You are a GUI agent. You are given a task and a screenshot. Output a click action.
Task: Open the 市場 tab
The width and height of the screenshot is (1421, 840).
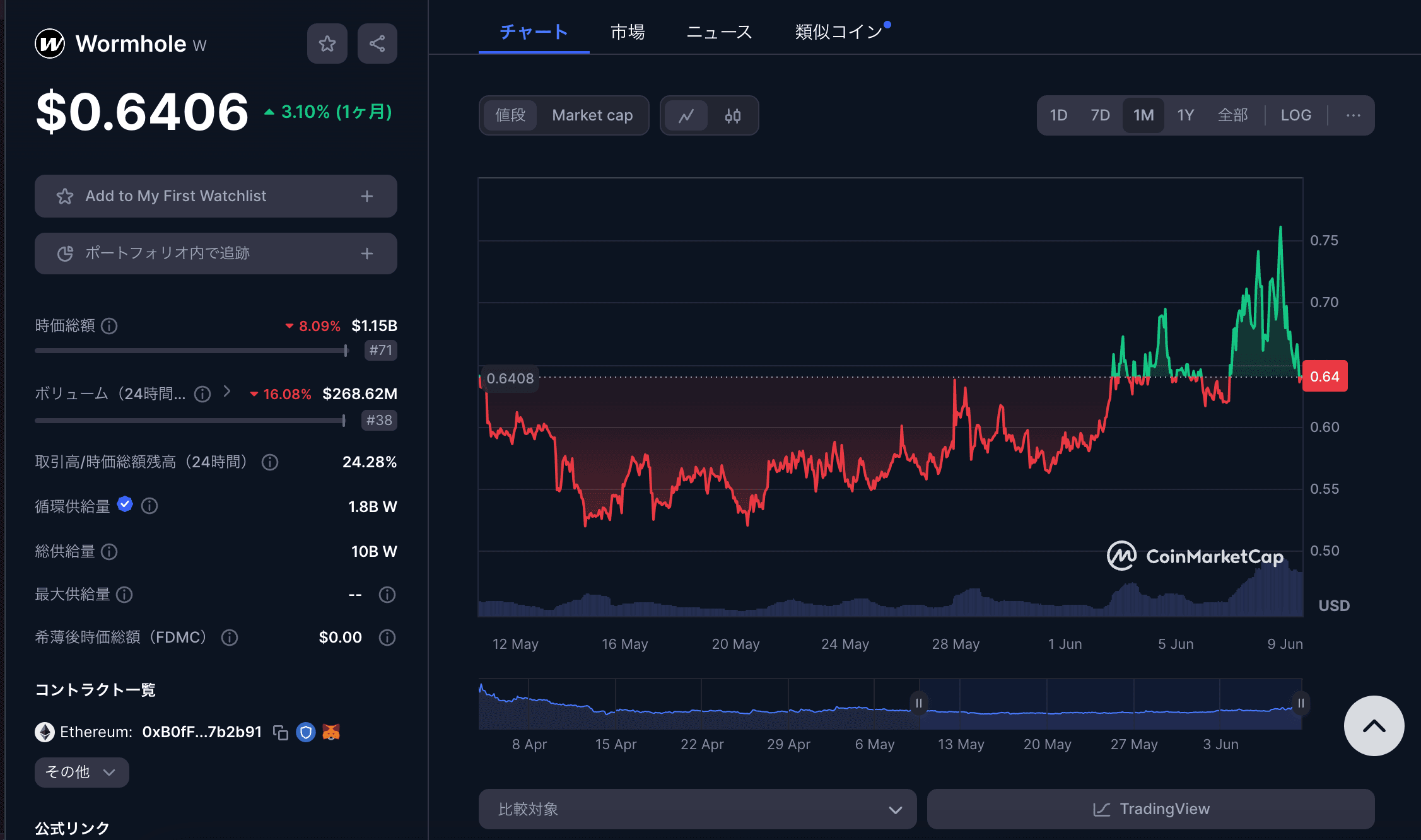[x=628, y=32]
